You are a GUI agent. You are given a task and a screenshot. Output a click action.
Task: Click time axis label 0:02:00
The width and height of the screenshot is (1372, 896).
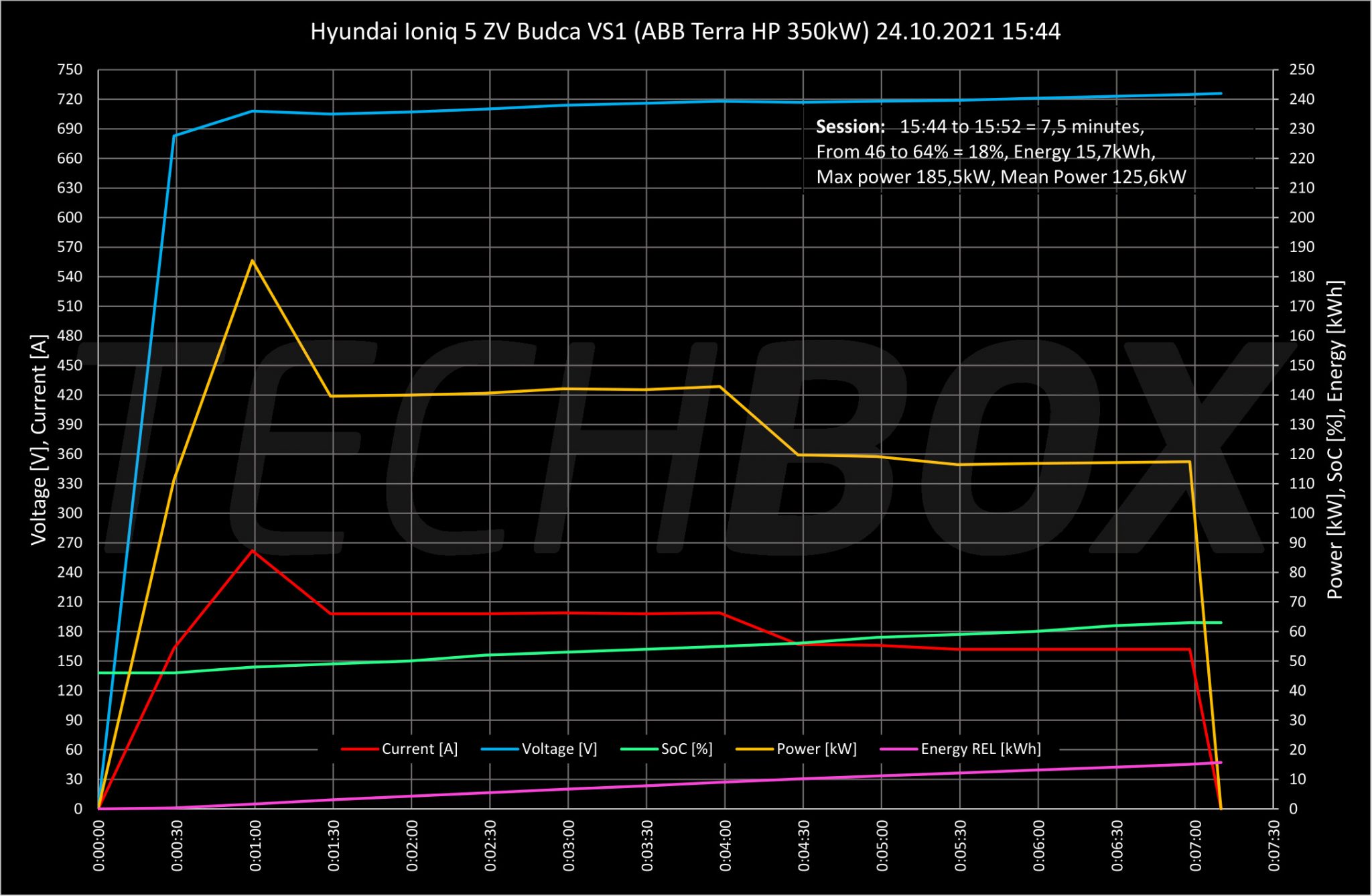[412, 846]
